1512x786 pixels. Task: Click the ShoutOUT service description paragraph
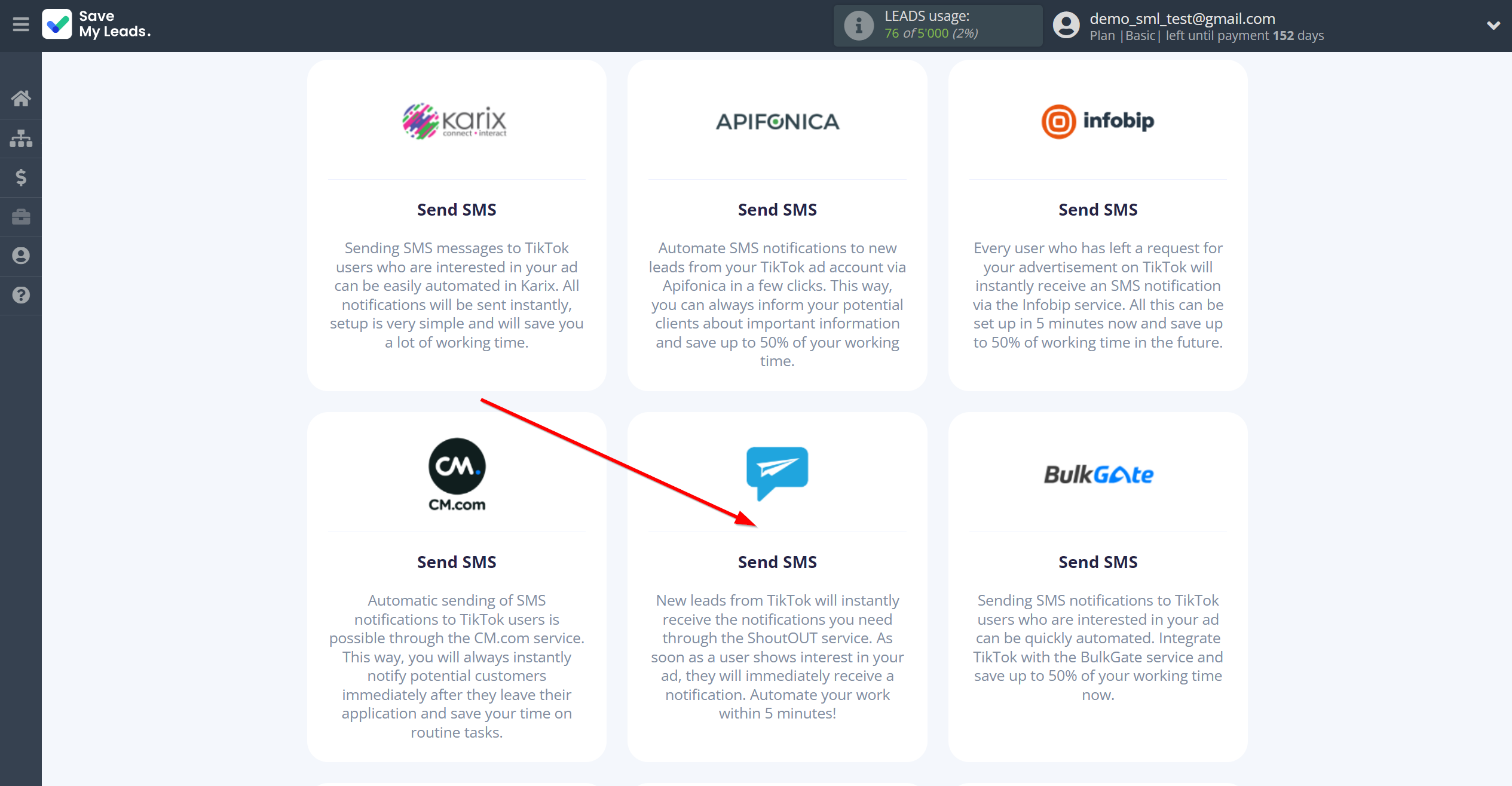pyautogui.click(x=777, y=656)
